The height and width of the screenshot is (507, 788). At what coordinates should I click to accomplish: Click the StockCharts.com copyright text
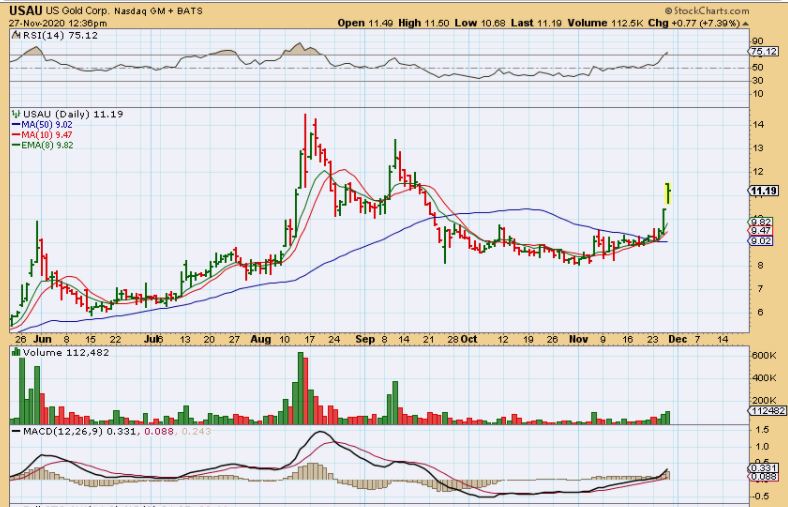707,11
